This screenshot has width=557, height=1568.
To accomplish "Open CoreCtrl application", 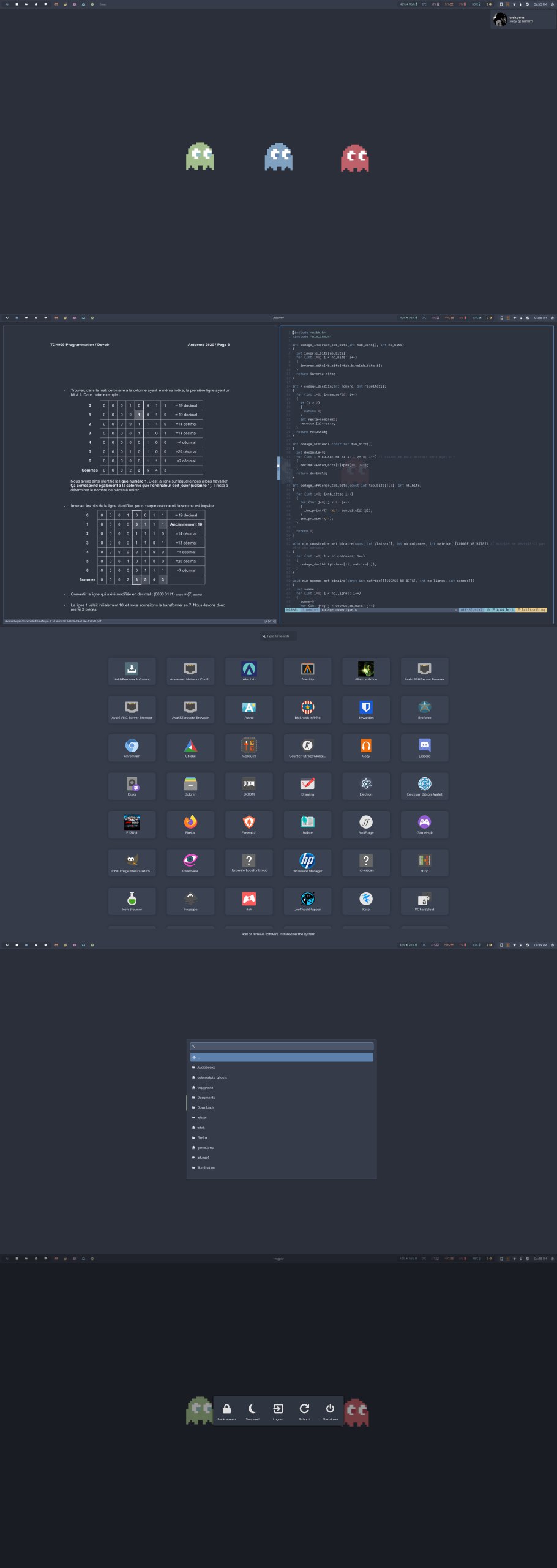I will pos(249,748).
